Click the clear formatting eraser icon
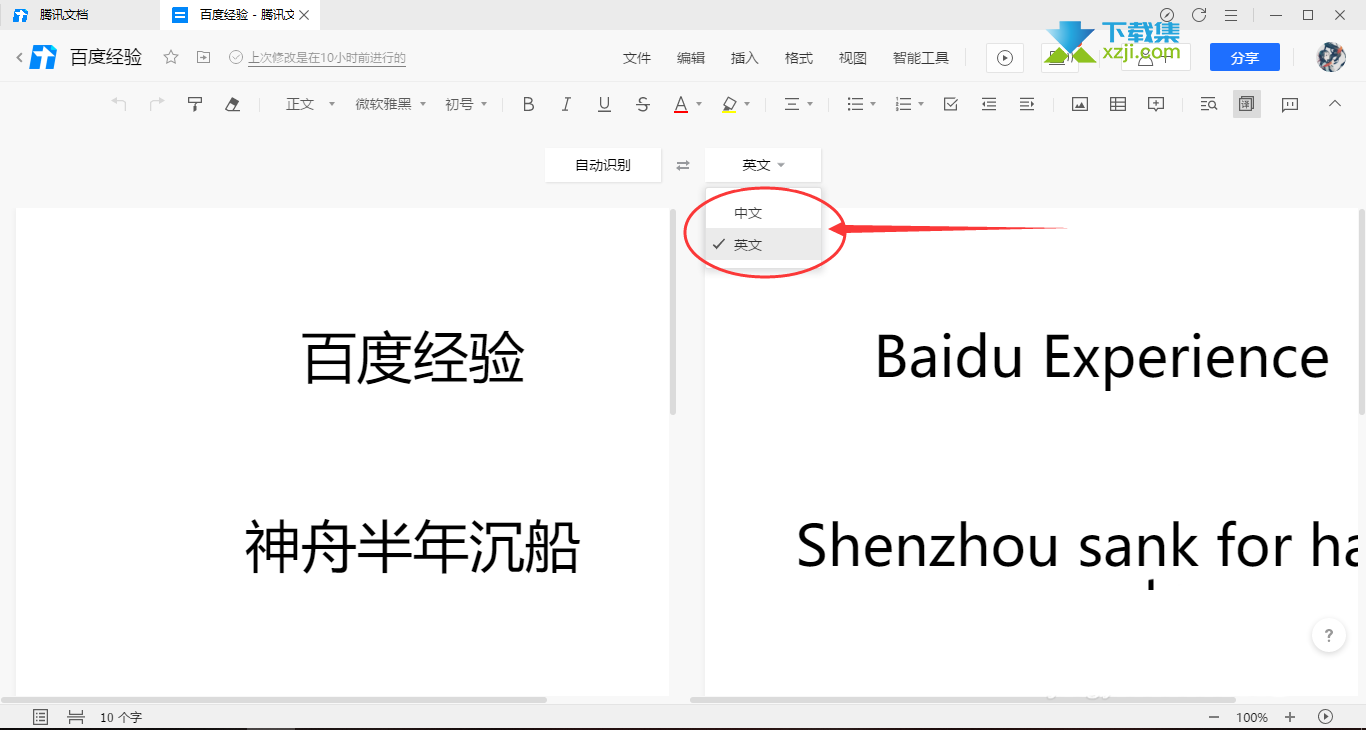1366x730 pixels. pyautogui.click(x=233, y=104)
